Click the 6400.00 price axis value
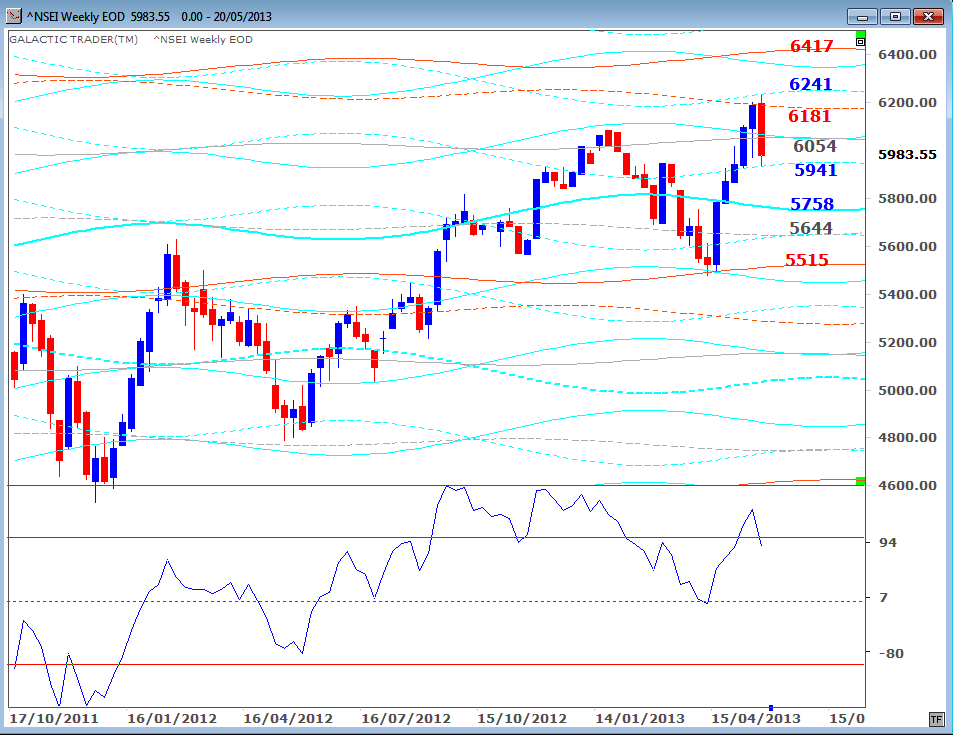Screen dimensions: 953x735 907,55
